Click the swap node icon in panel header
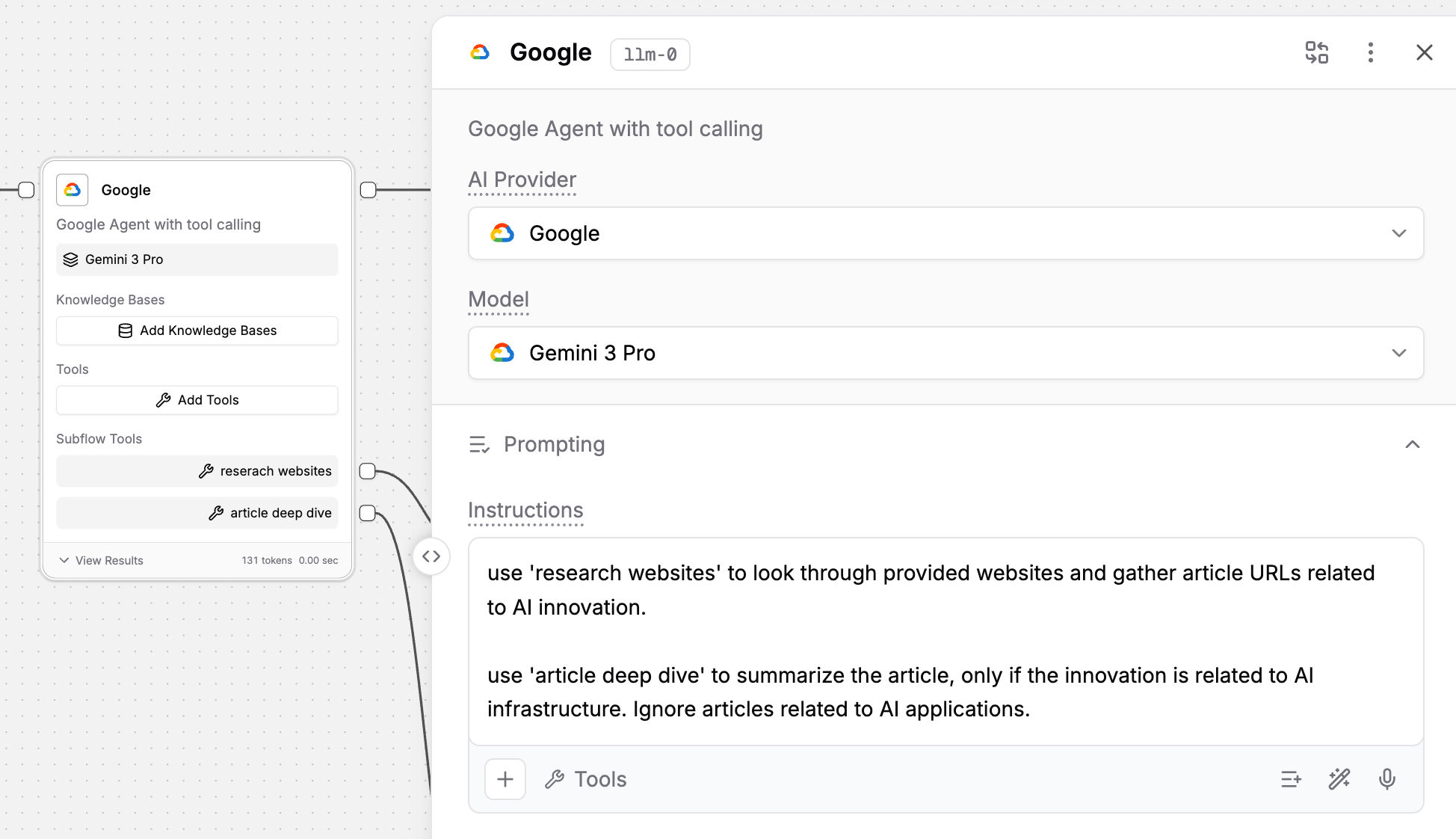Screen dimensions: 1456x839 (1316, 52)
